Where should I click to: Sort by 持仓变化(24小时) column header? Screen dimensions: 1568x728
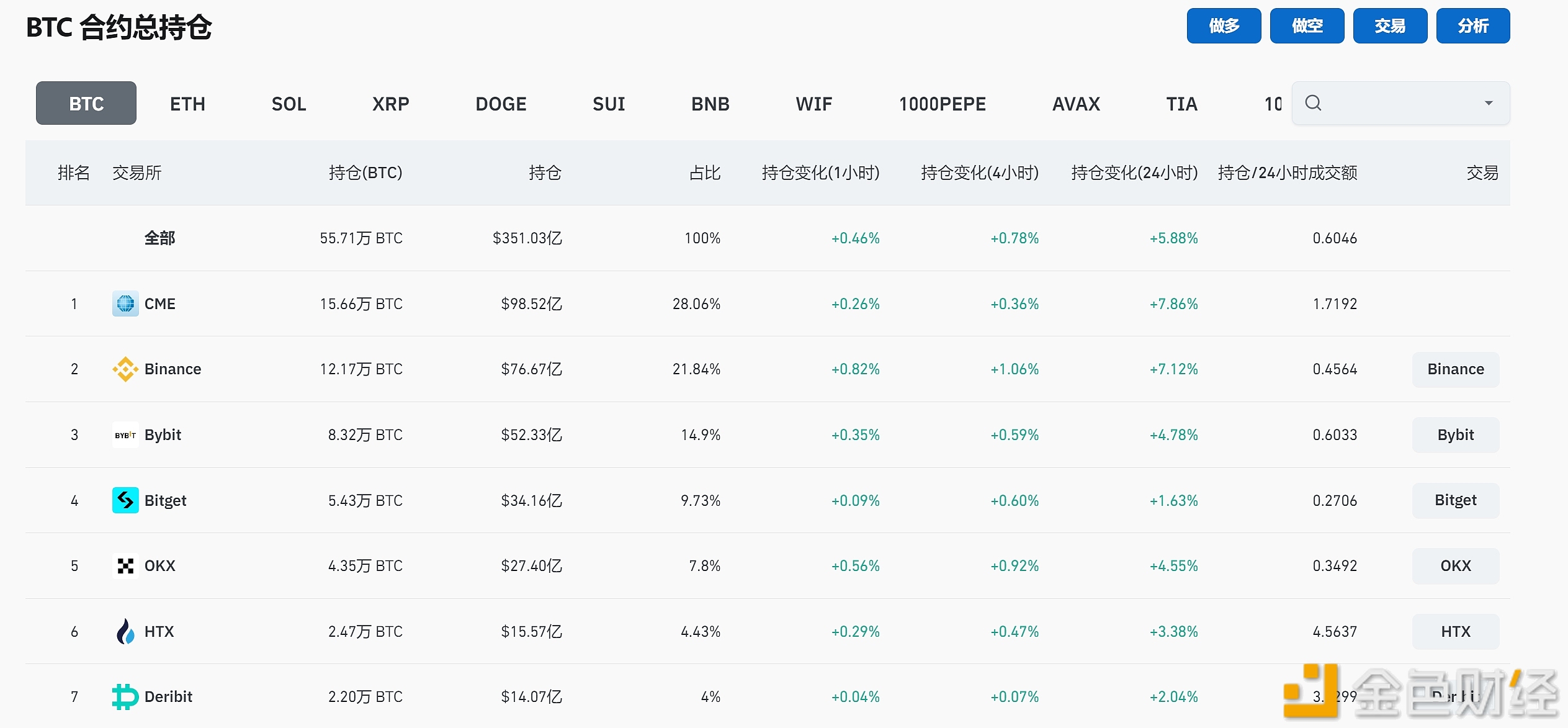(x=1135, y=173)
